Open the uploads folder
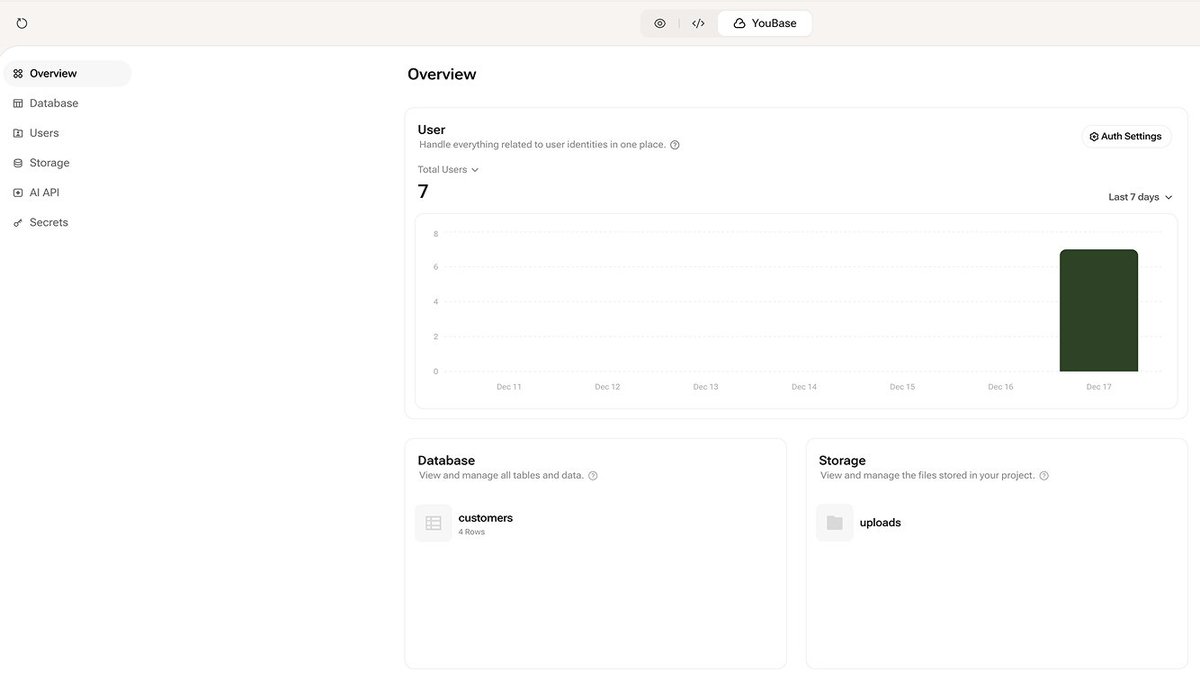The image size is (1200, 699). tap(880, 523)
